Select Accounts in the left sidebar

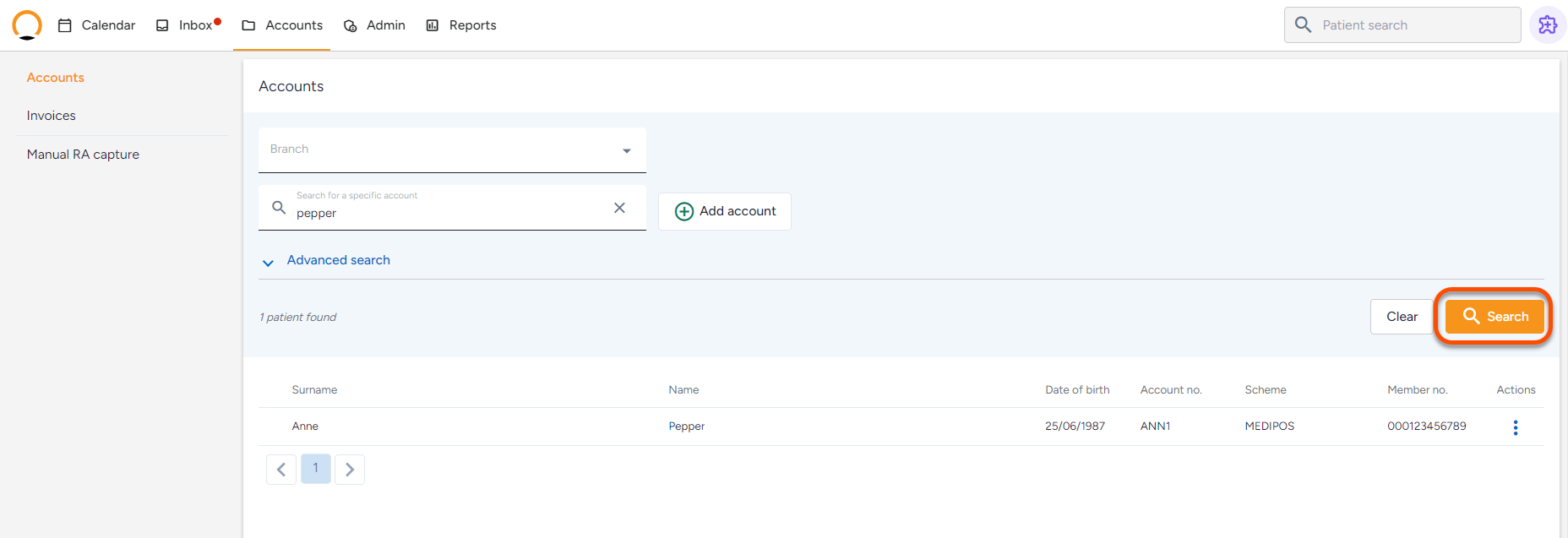56,78
